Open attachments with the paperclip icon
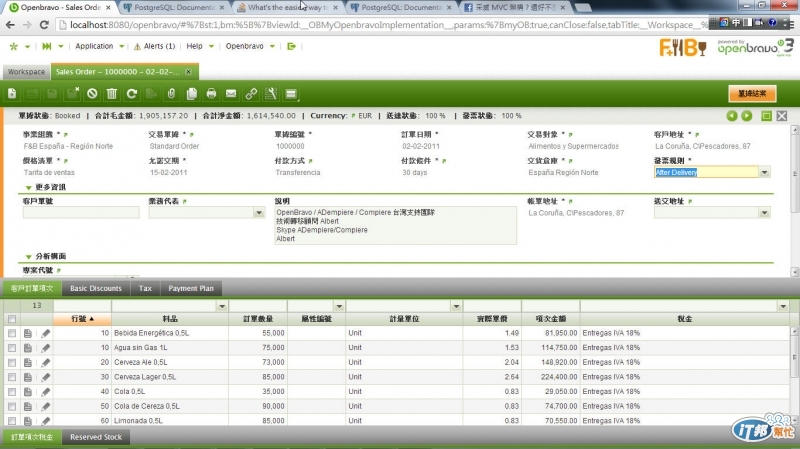Viewport: 800px width, 449px height. pyautogui.click(x=171, y=94)
